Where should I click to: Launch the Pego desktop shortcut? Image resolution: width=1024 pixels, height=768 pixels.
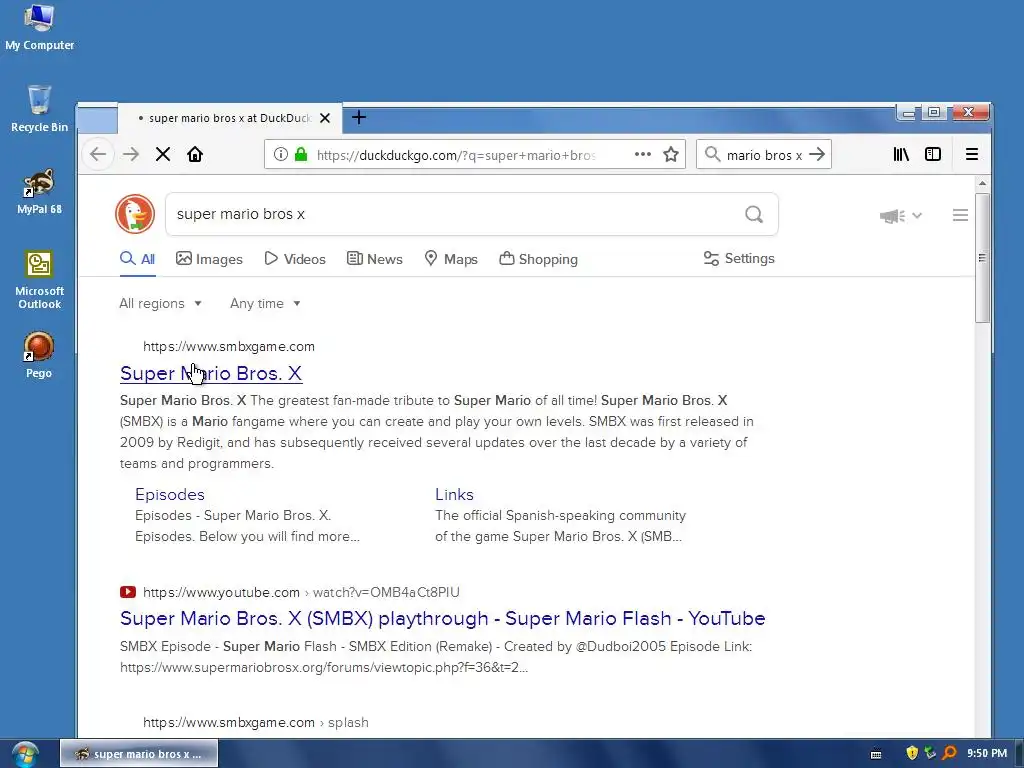[39, 355]
